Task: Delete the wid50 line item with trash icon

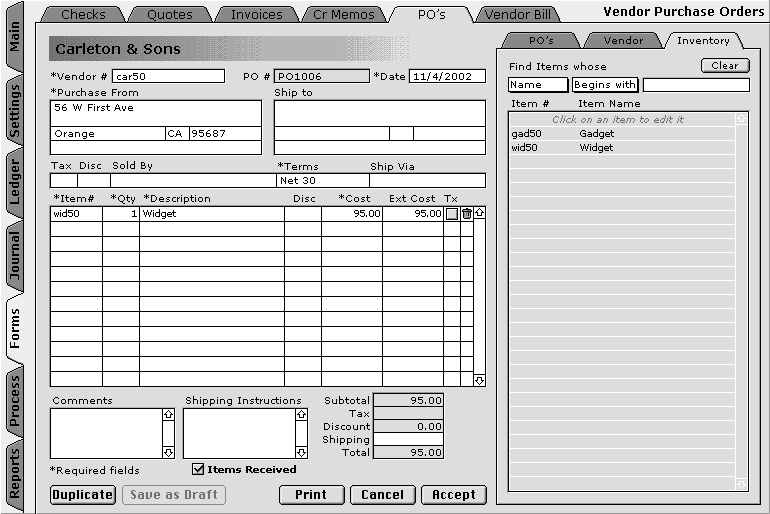Action: (x=467, y=214)
